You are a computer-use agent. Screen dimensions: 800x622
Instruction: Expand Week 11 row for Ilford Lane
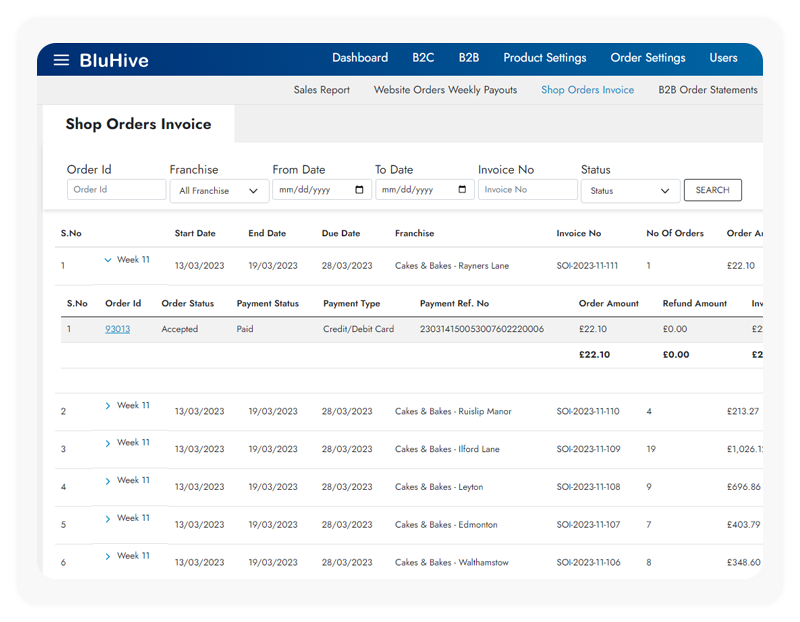(108, 443)
